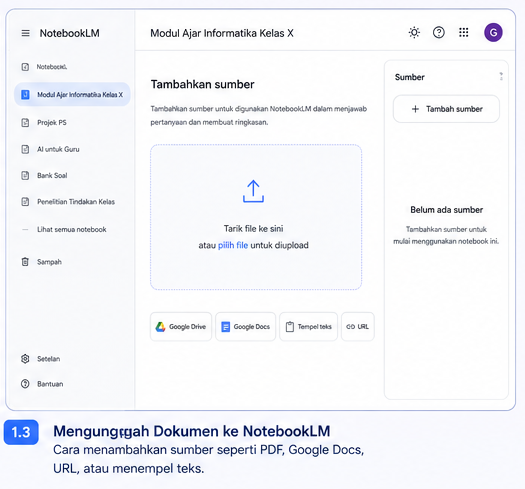Open the purple G account avatar
Screen dimensions: 525x489
click(493, 32)
